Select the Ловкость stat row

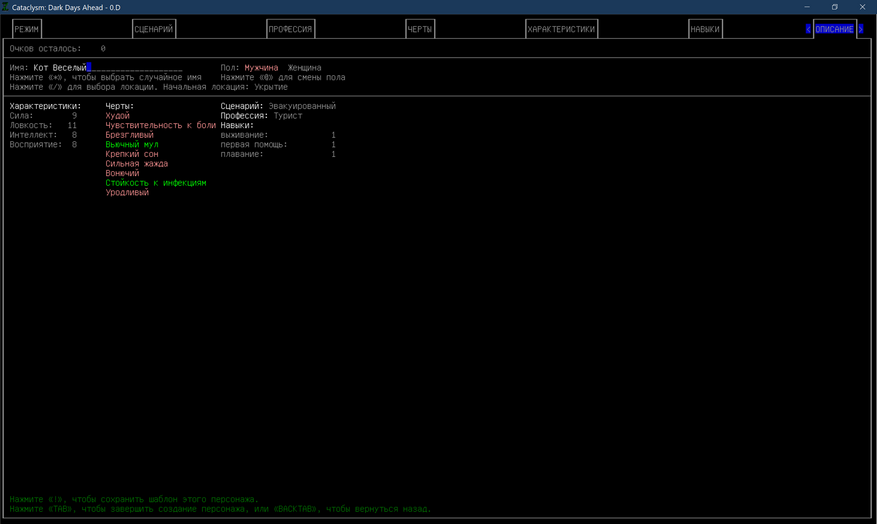pyautogui.click(x=43, y=125)
